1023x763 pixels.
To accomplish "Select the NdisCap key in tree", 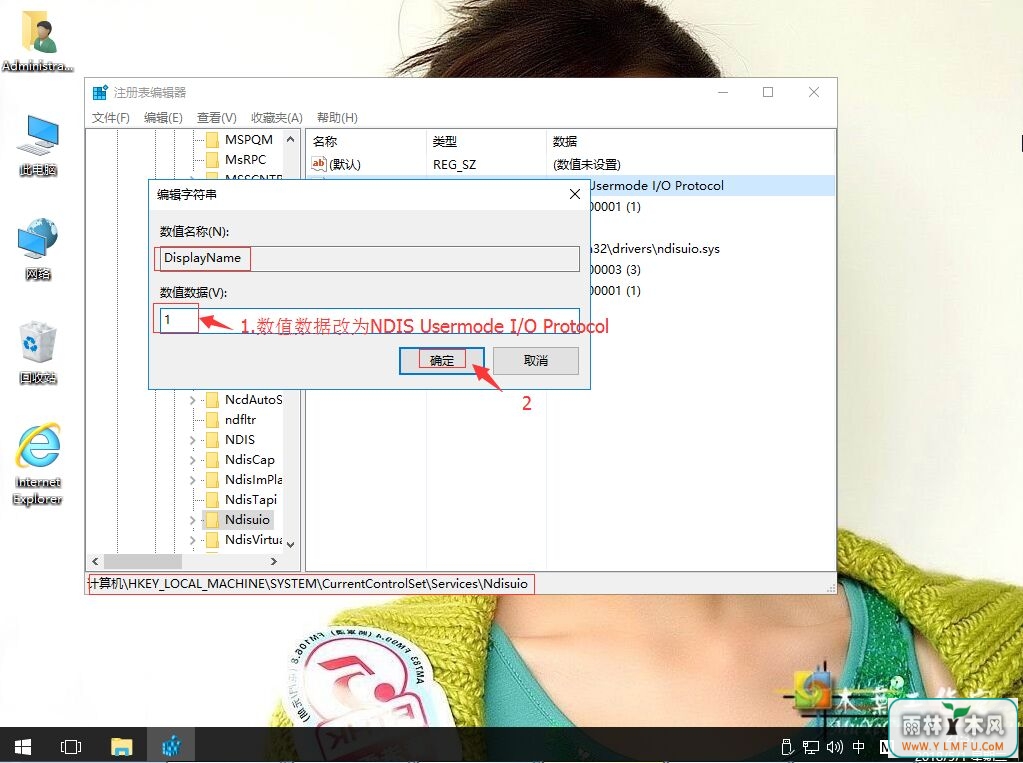I will tap(250, 459).
